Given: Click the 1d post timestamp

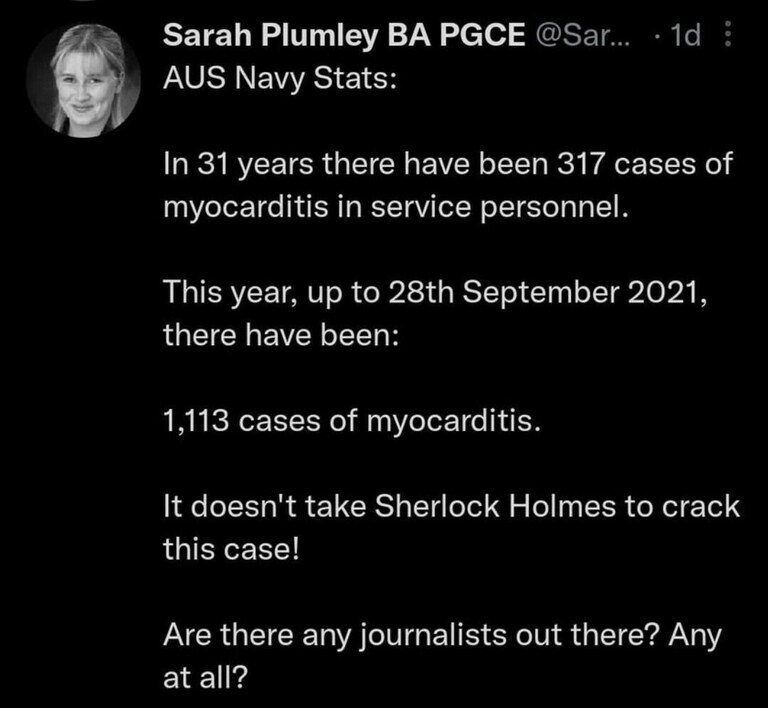Looking at the screenshot, I should 685,35.
